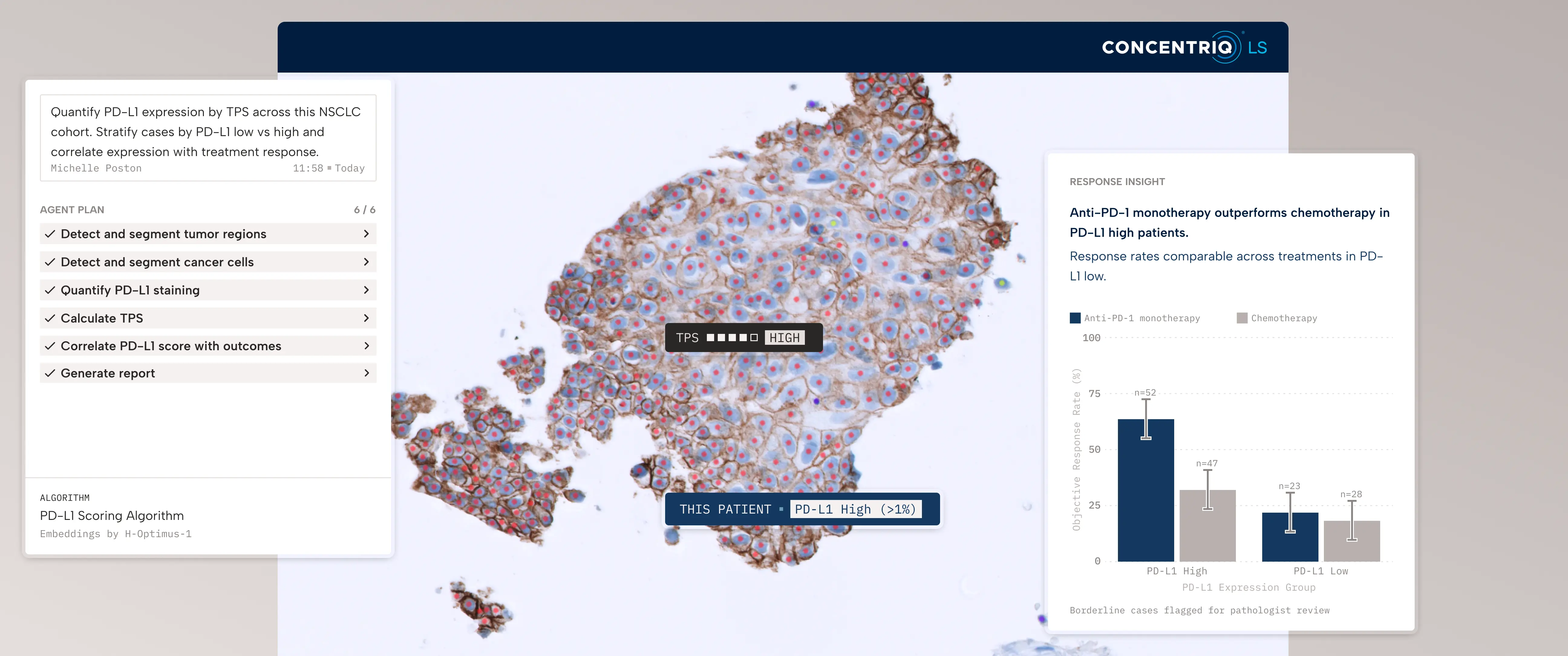
Task: Click the ALGORITHM section label
Action: click(x=64, y=498)
